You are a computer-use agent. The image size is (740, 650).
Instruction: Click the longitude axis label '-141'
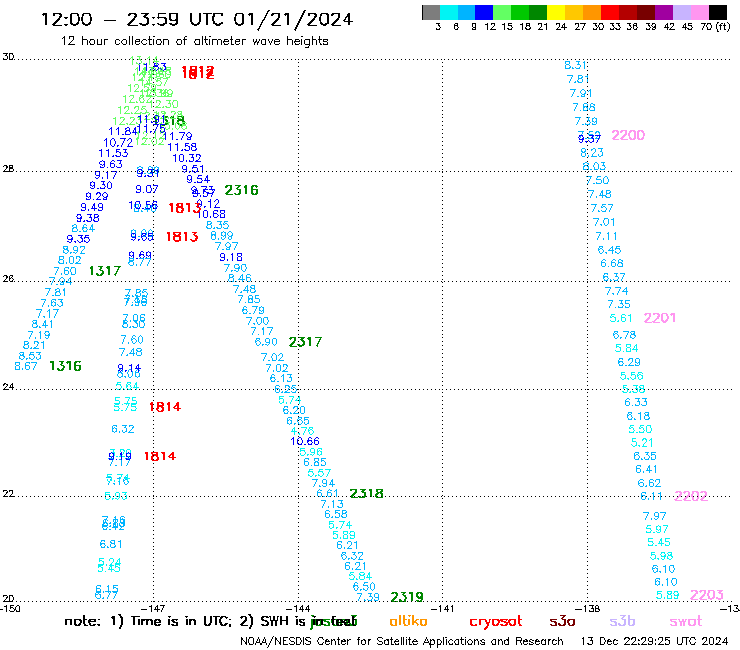(442, 609)
